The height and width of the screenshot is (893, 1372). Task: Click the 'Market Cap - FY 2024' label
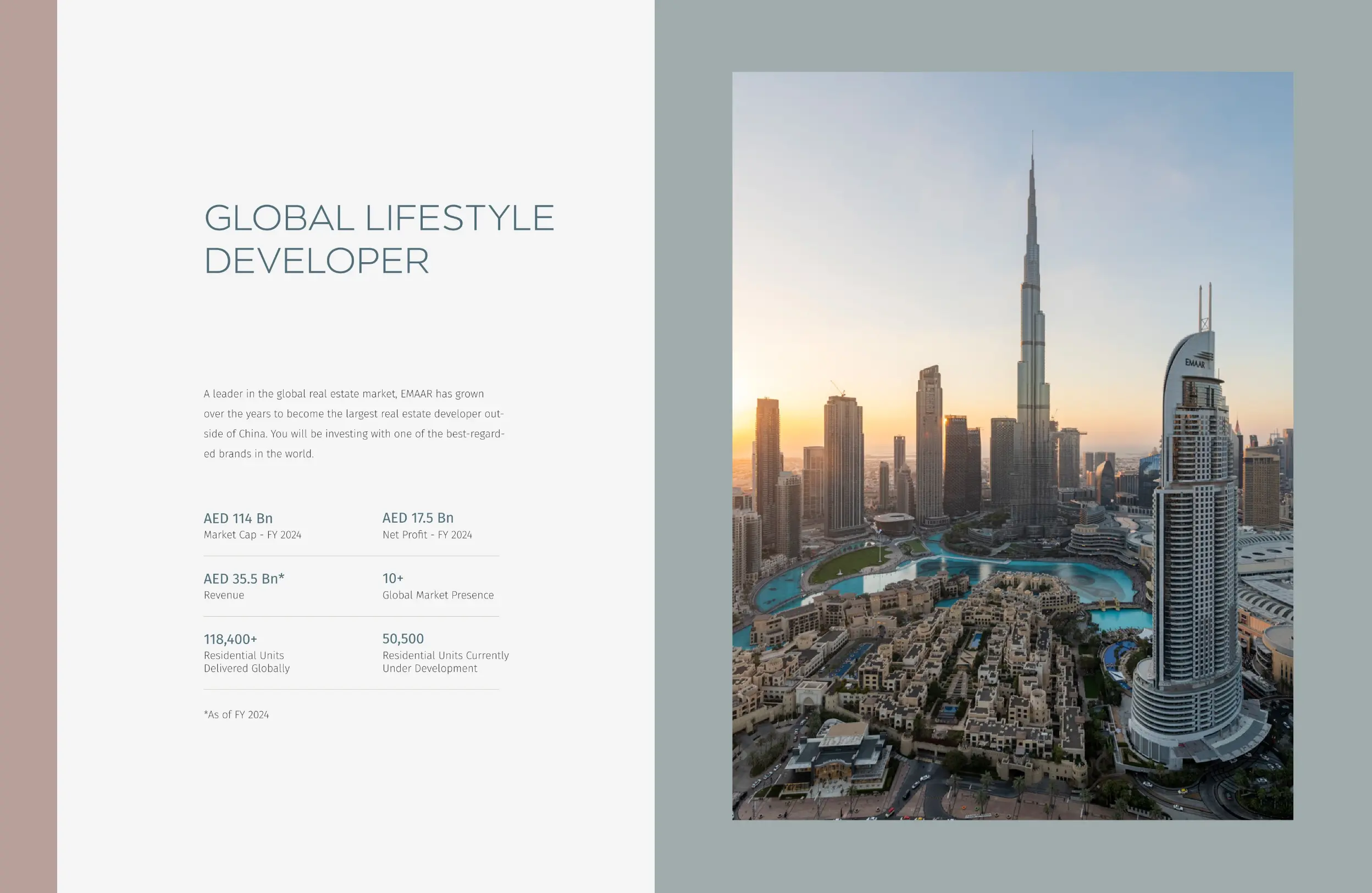click(252, 535)
